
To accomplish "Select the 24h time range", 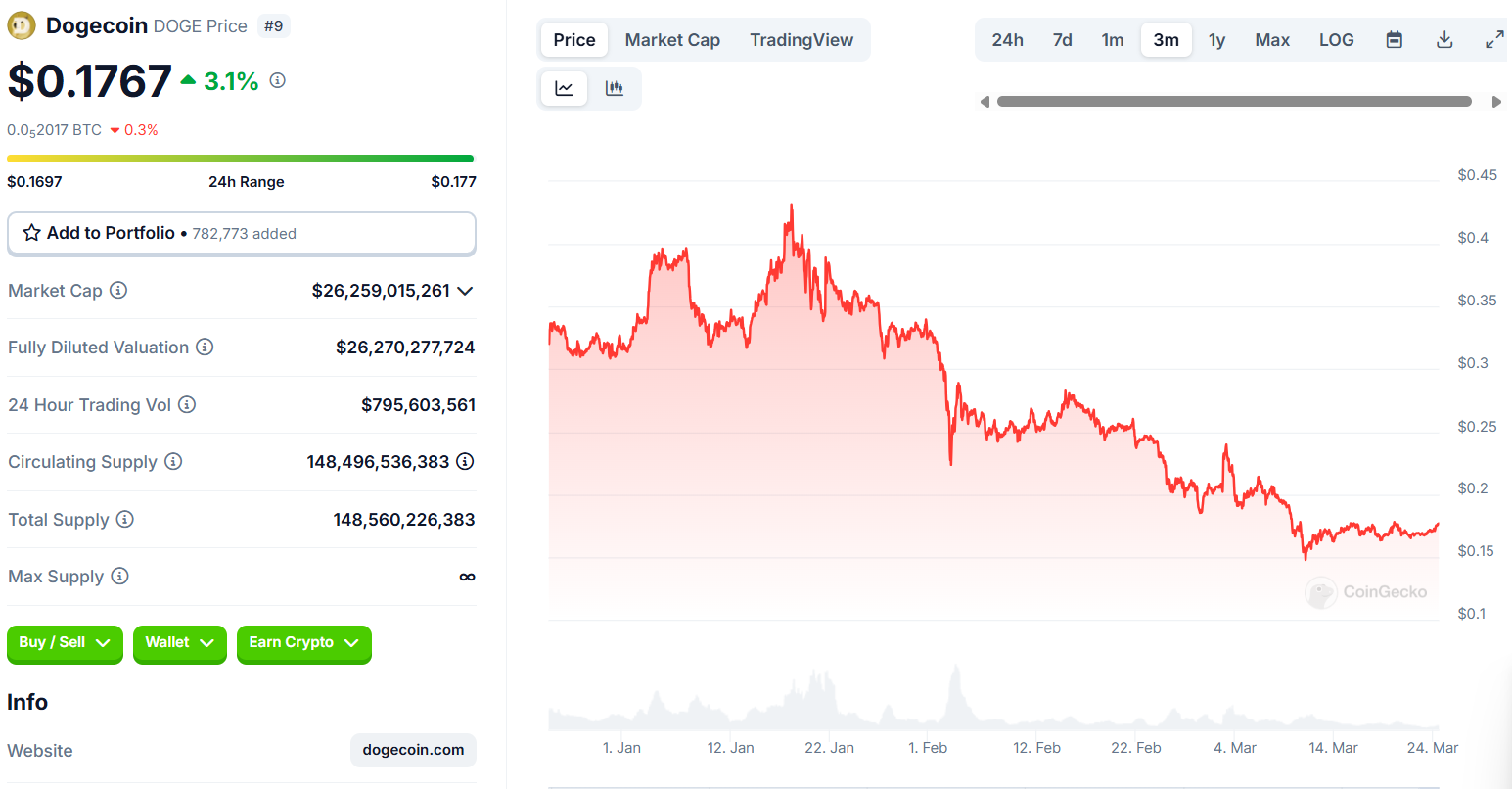I will tap(1007, 40).
